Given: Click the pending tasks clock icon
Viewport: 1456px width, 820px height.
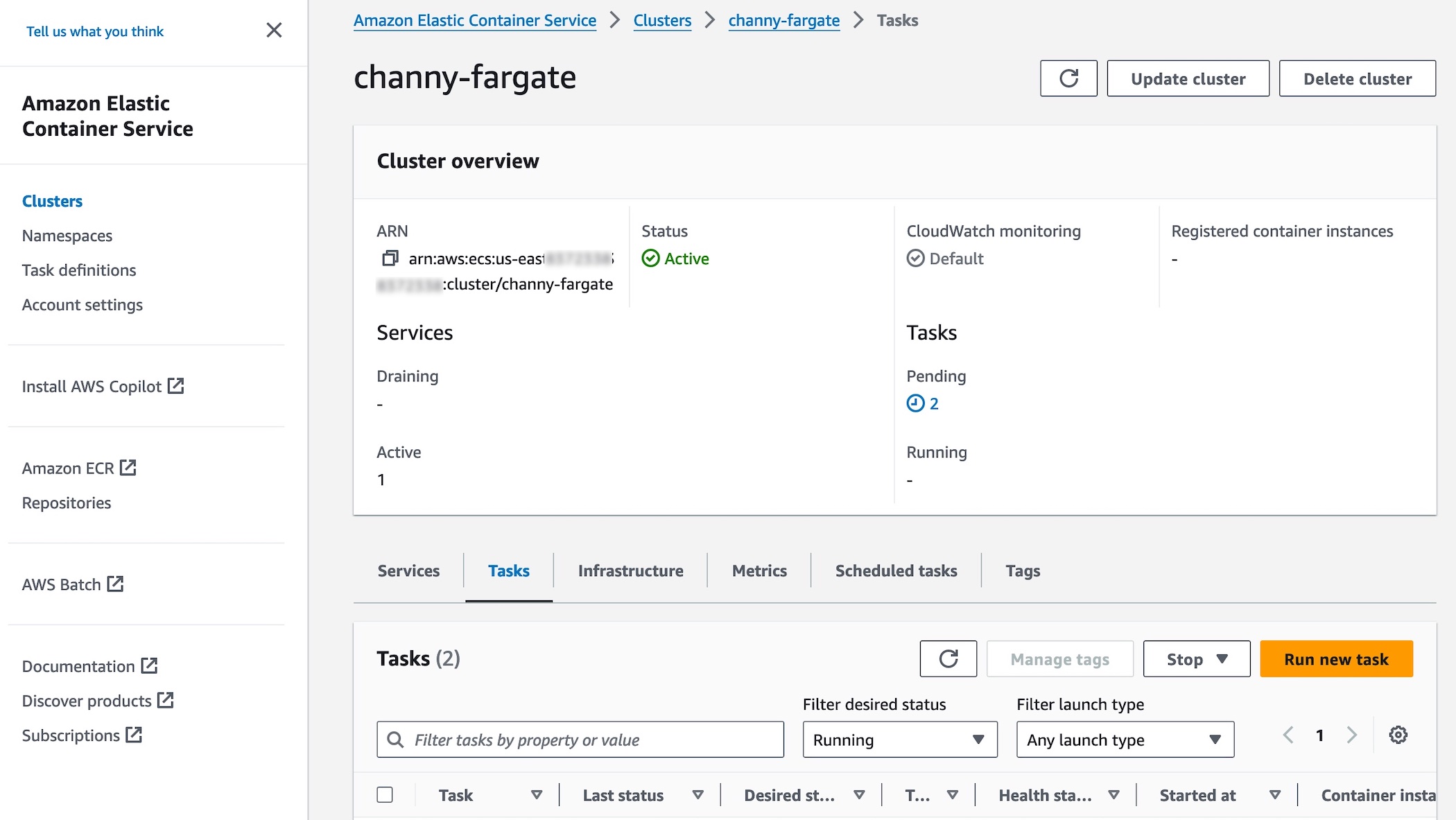Looking at the screenshot, I should [x=915, y=403].
